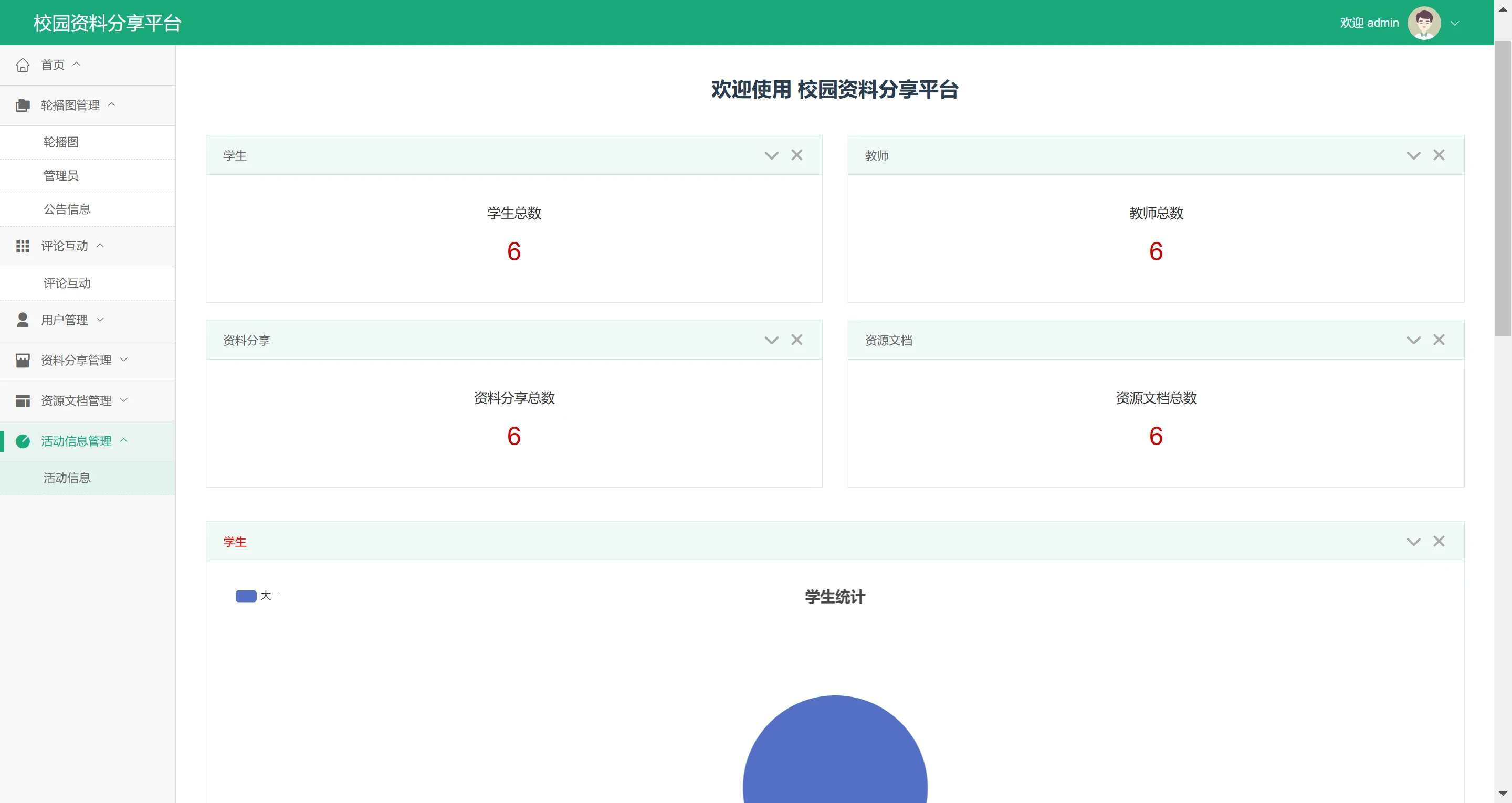Image resolution: width=1512 pixels, height=803 pixels.
Task: Collapse the 资料分享 card with chevron
Action: point(771,341)
